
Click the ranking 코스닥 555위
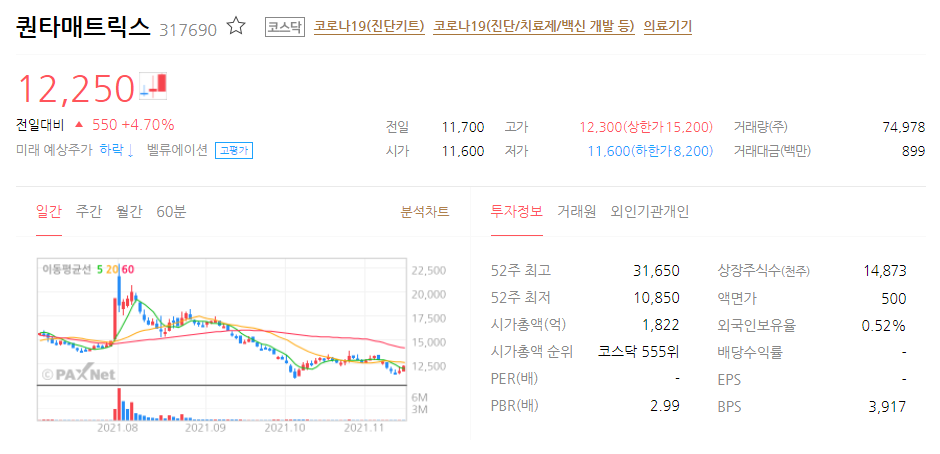(x=639, y=352)
